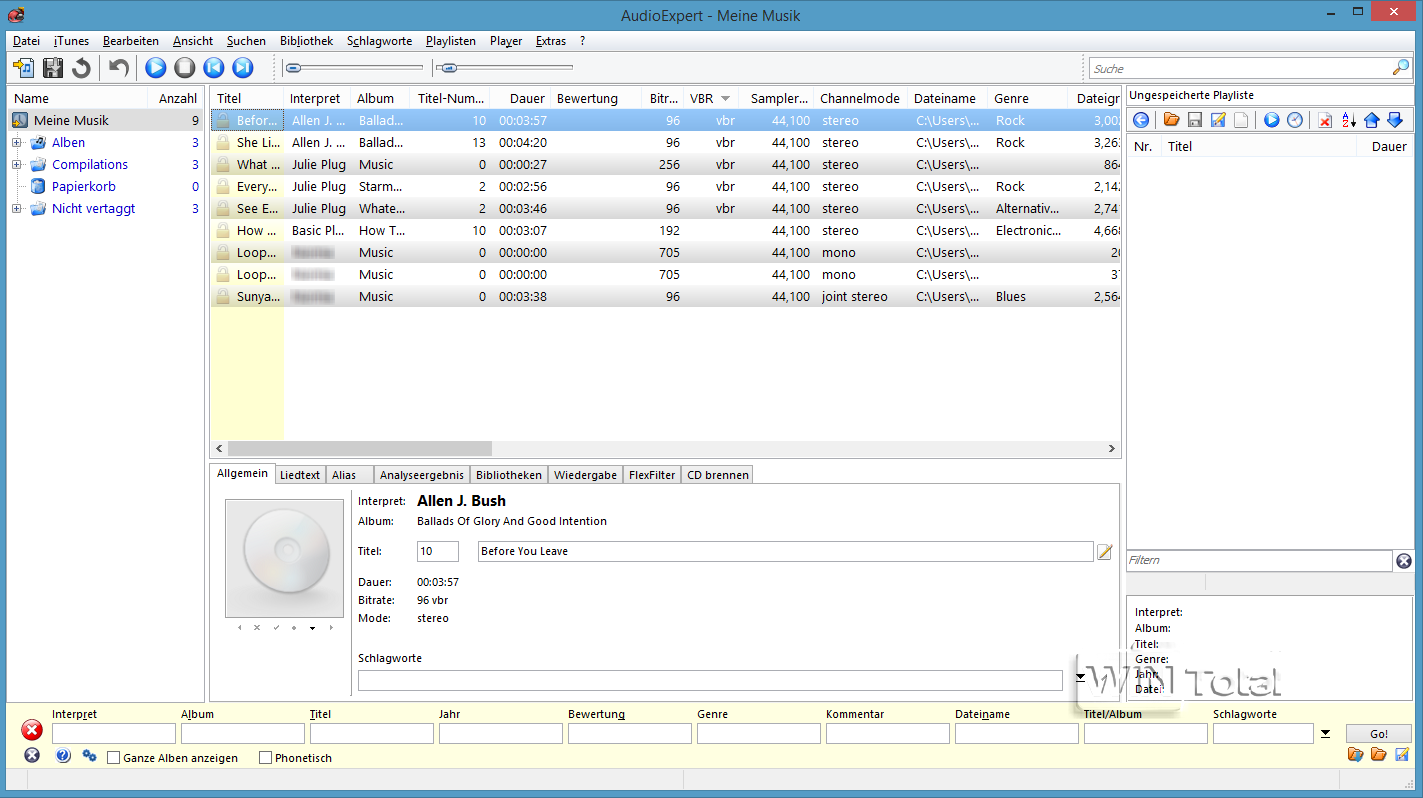Click the Play button in main toolbar

pos(155,68)
